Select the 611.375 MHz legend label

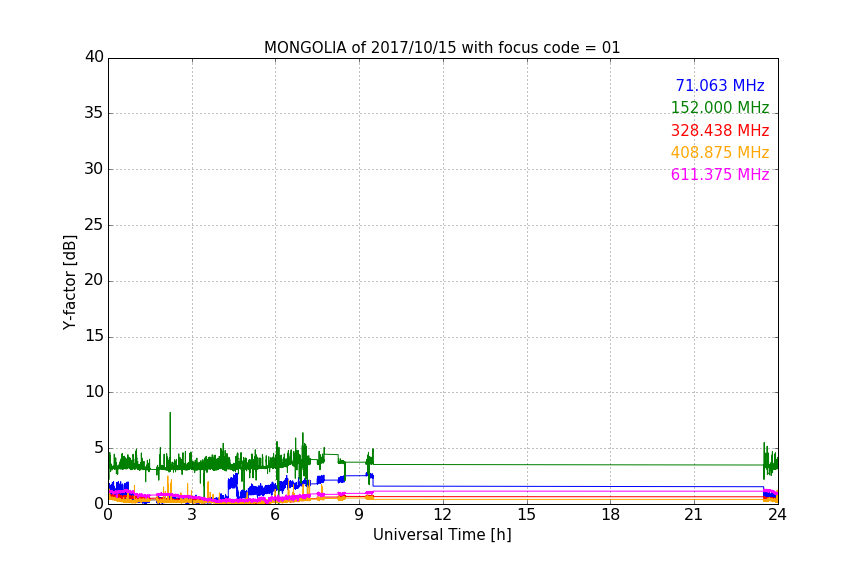point(720,175)
